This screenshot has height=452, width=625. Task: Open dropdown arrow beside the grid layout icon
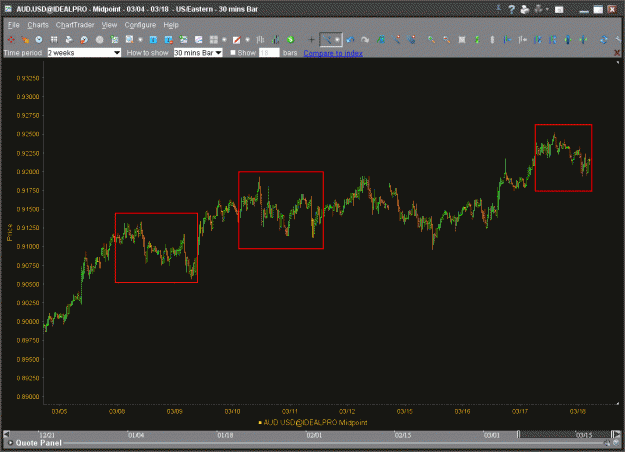(224, 40)
